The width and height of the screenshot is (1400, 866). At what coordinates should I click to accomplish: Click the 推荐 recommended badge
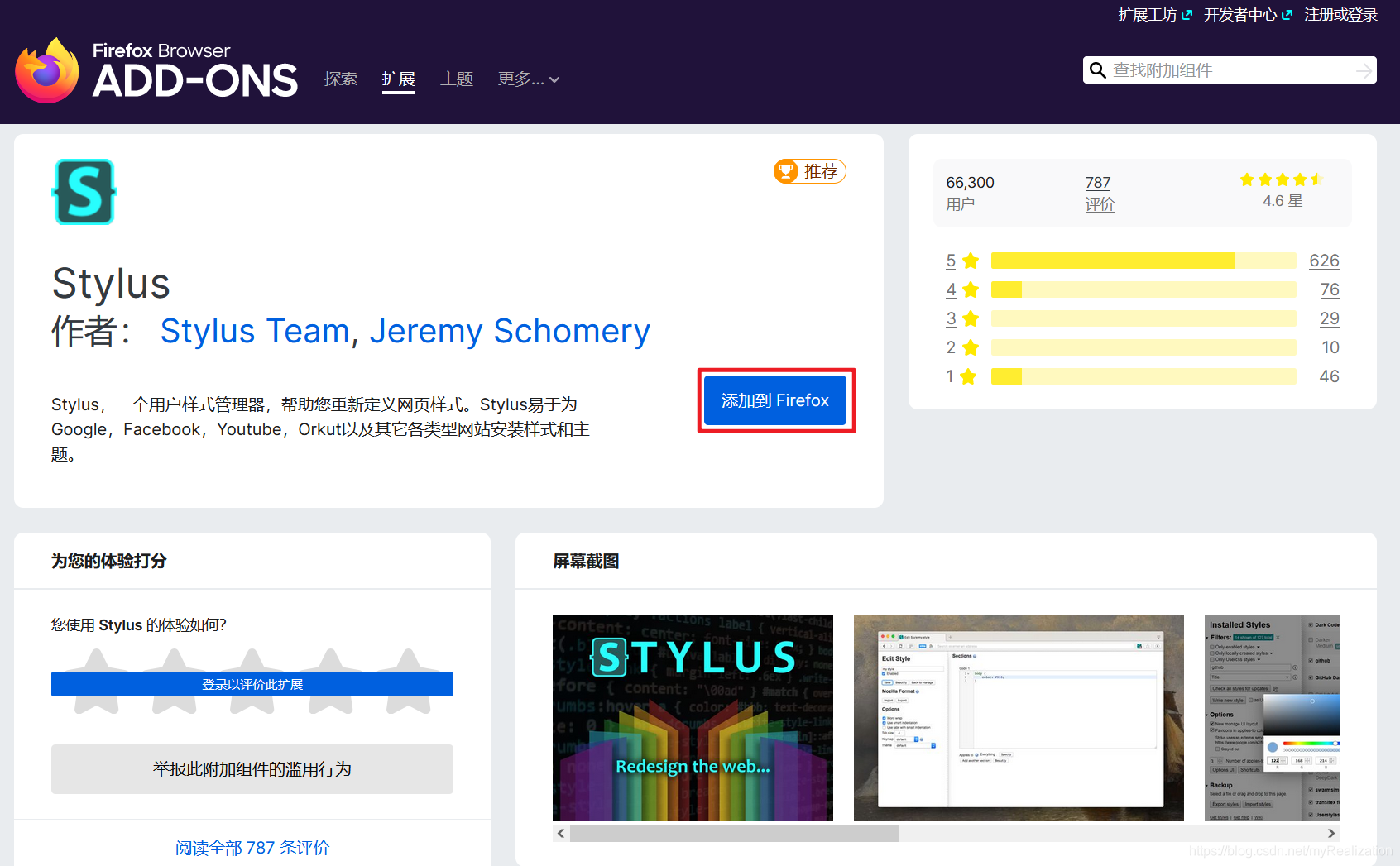click(x=809, y=171)
